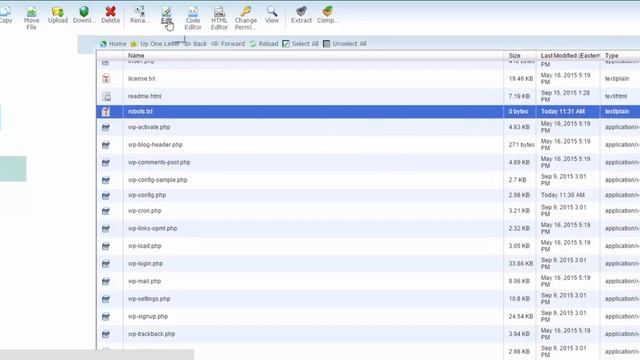Launch the Code Editor
The image size is (640, 360).
[193, 18]
